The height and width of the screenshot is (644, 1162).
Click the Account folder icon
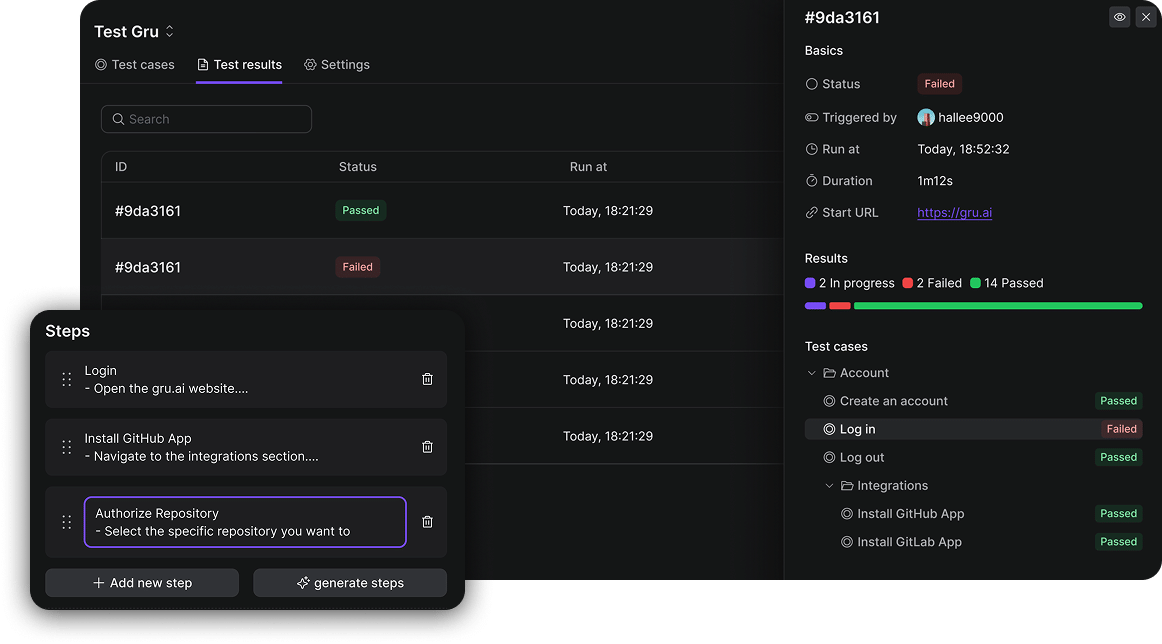click(x=829, y=373)
